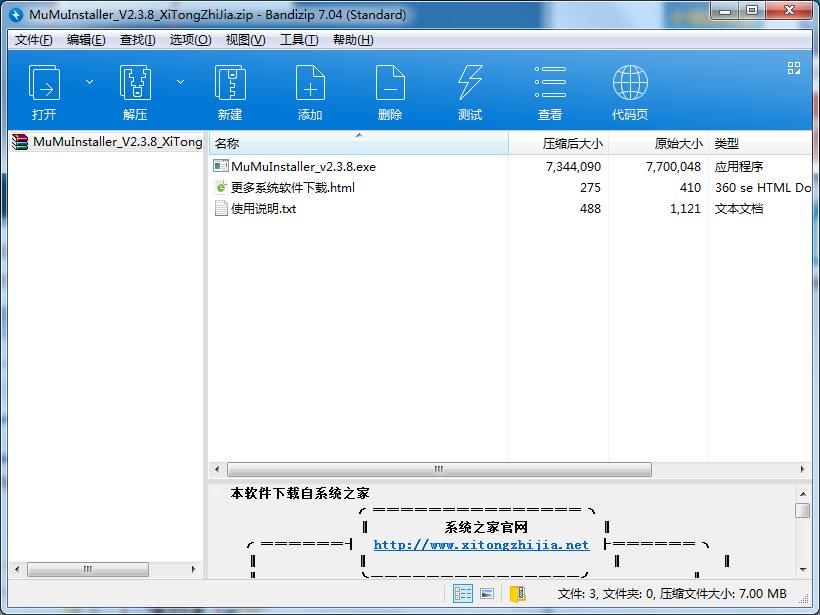The image size is (820, 615).
Task: Open the 文件 (File) menu
Action: (30, 40)
